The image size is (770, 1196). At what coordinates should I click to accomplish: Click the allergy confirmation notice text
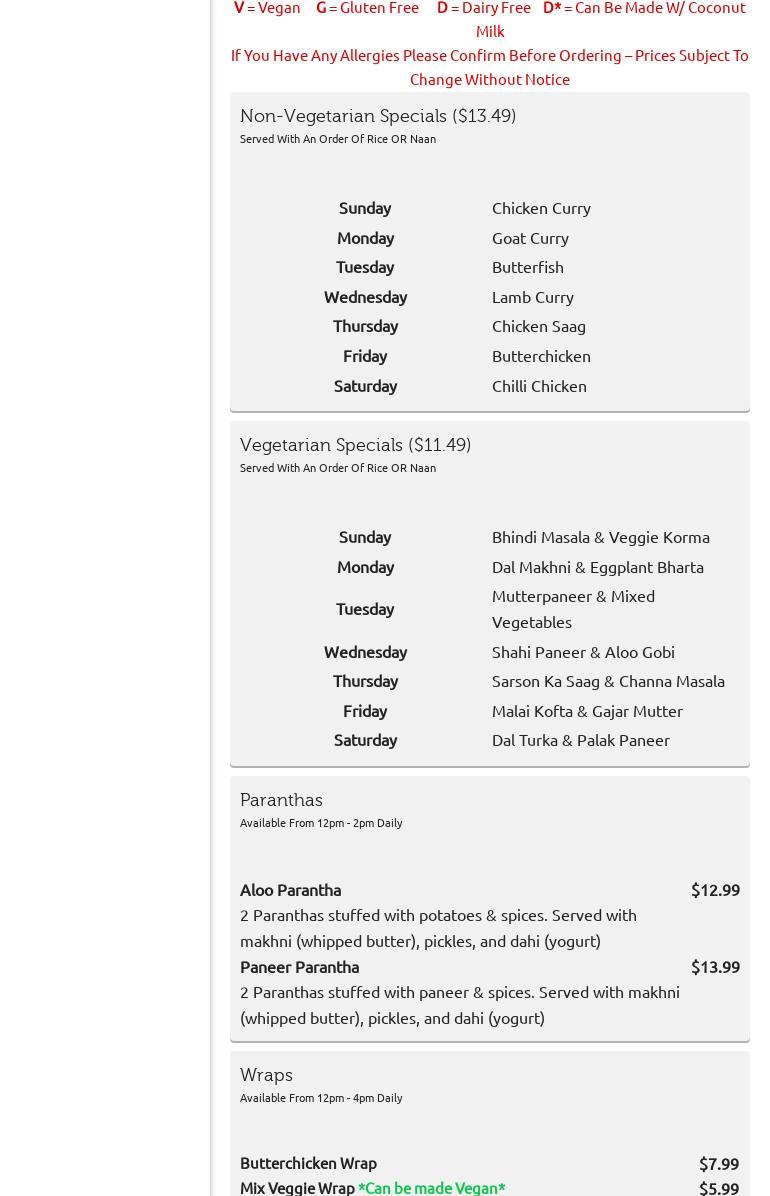point(489,67)
